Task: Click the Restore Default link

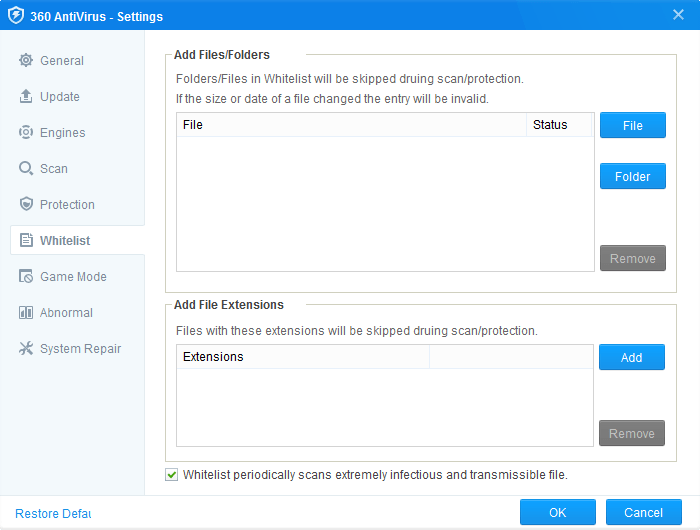Action: pyautogui.click(x=53, y=513)
